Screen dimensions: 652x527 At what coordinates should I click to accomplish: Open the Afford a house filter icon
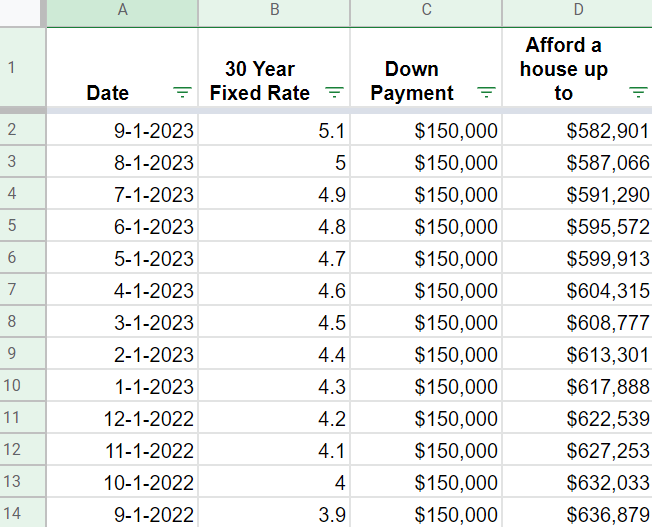click(x=638, y=92)
